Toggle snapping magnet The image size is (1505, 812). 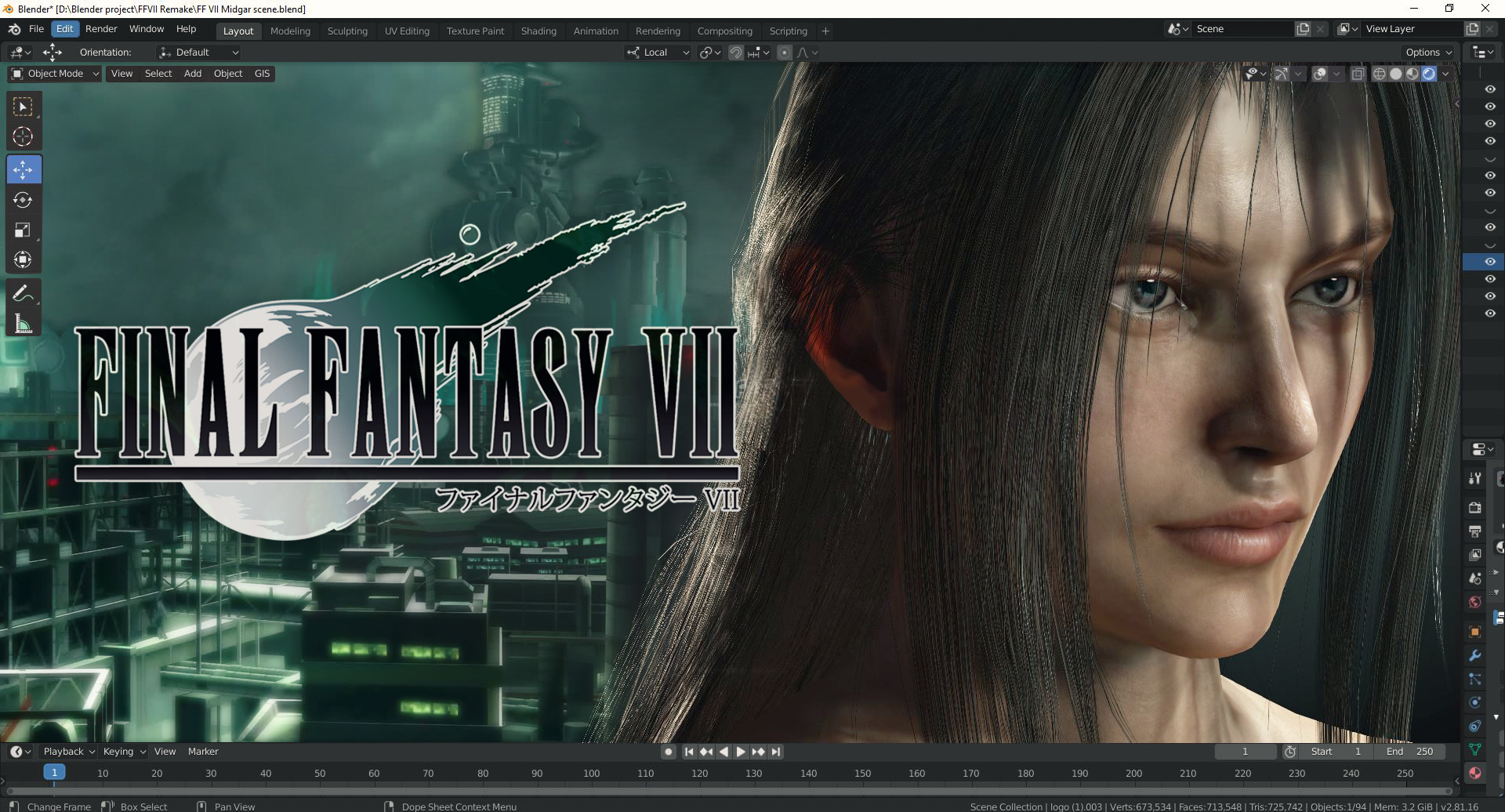[736, 53]
